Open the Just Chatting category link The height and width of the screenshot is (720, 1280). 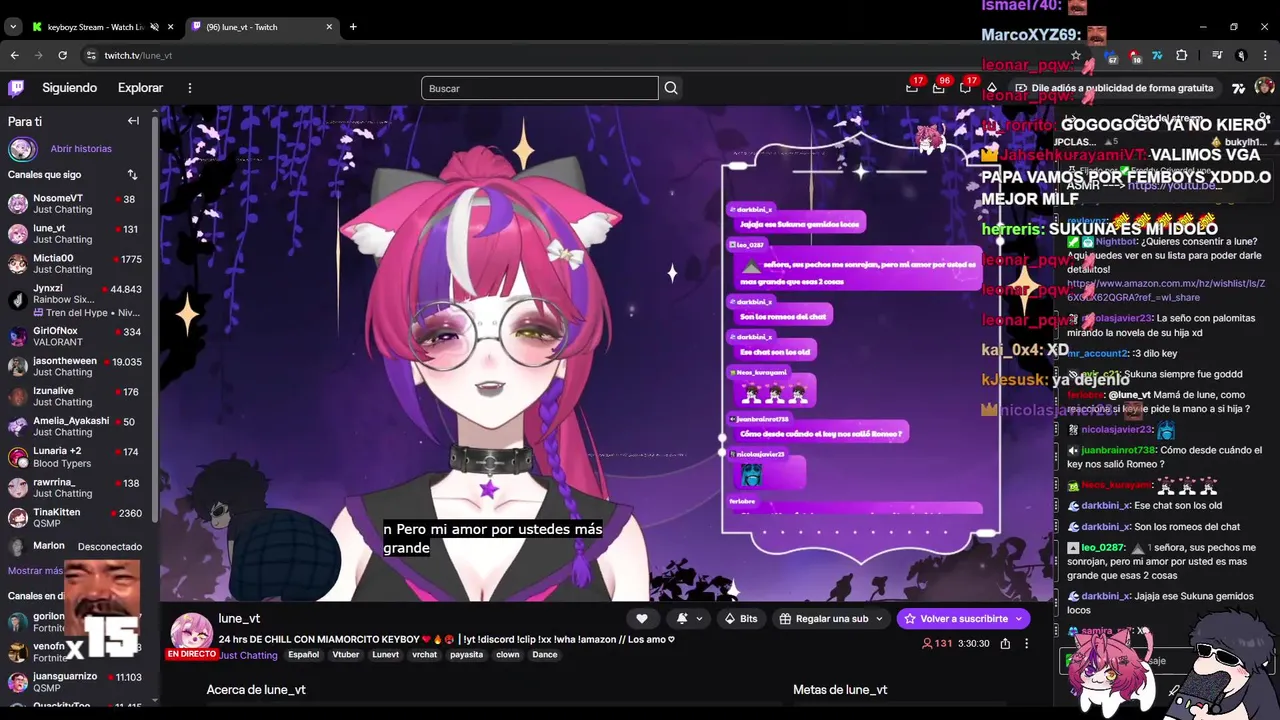point(249,656)
